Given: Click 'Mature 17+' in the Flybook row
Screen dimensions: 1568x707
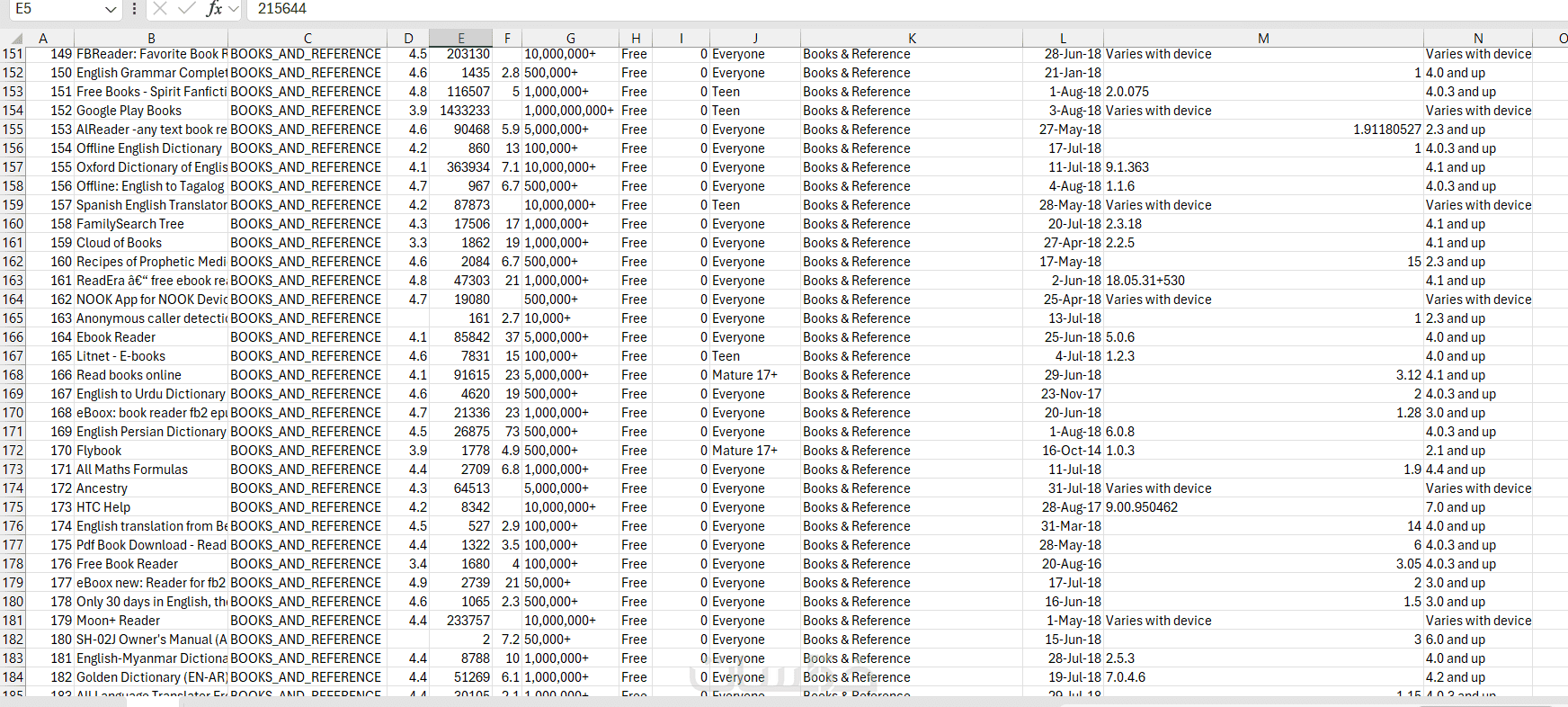Looking at the screenshot, I should click(x=755, y=451).
